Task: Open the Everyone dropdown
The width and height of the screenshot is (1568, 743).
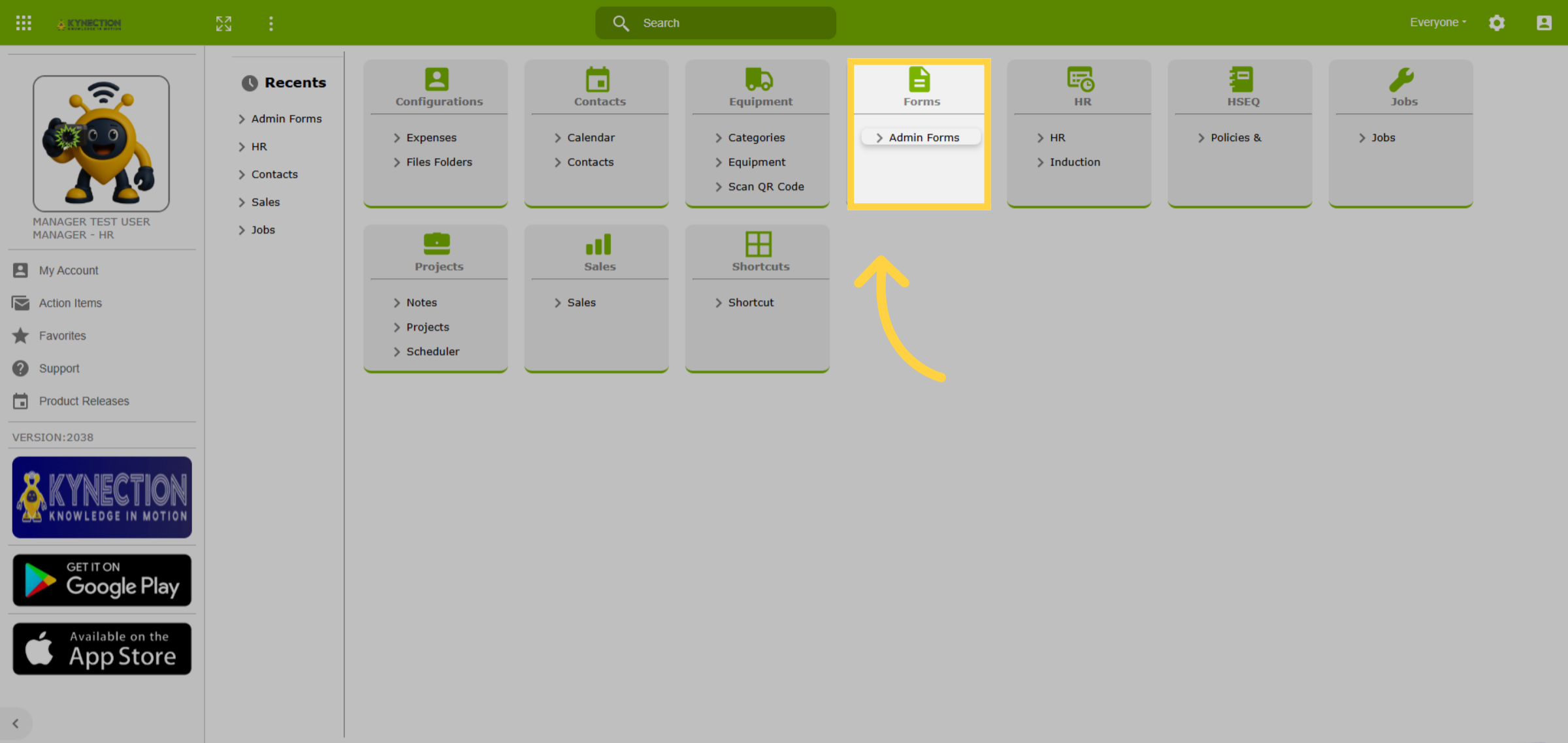Action: click(1438, 22)
